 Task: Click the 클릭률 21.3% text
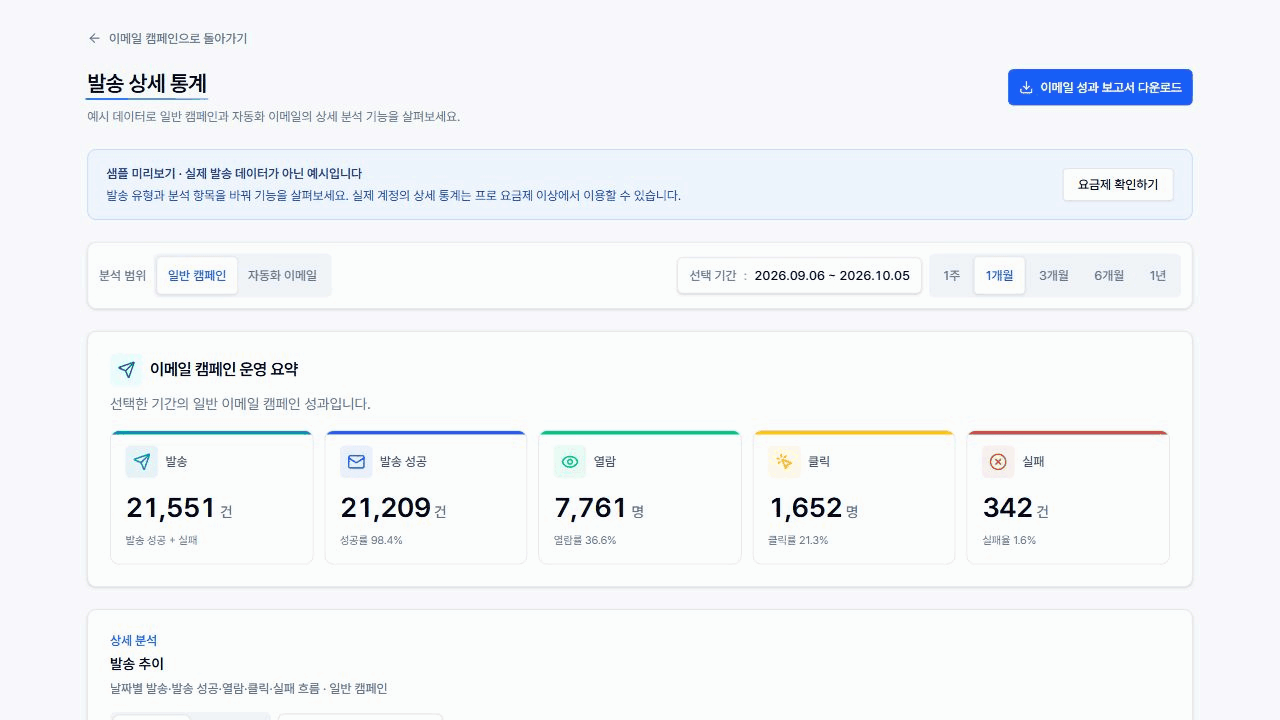click(x=798, y=540)
